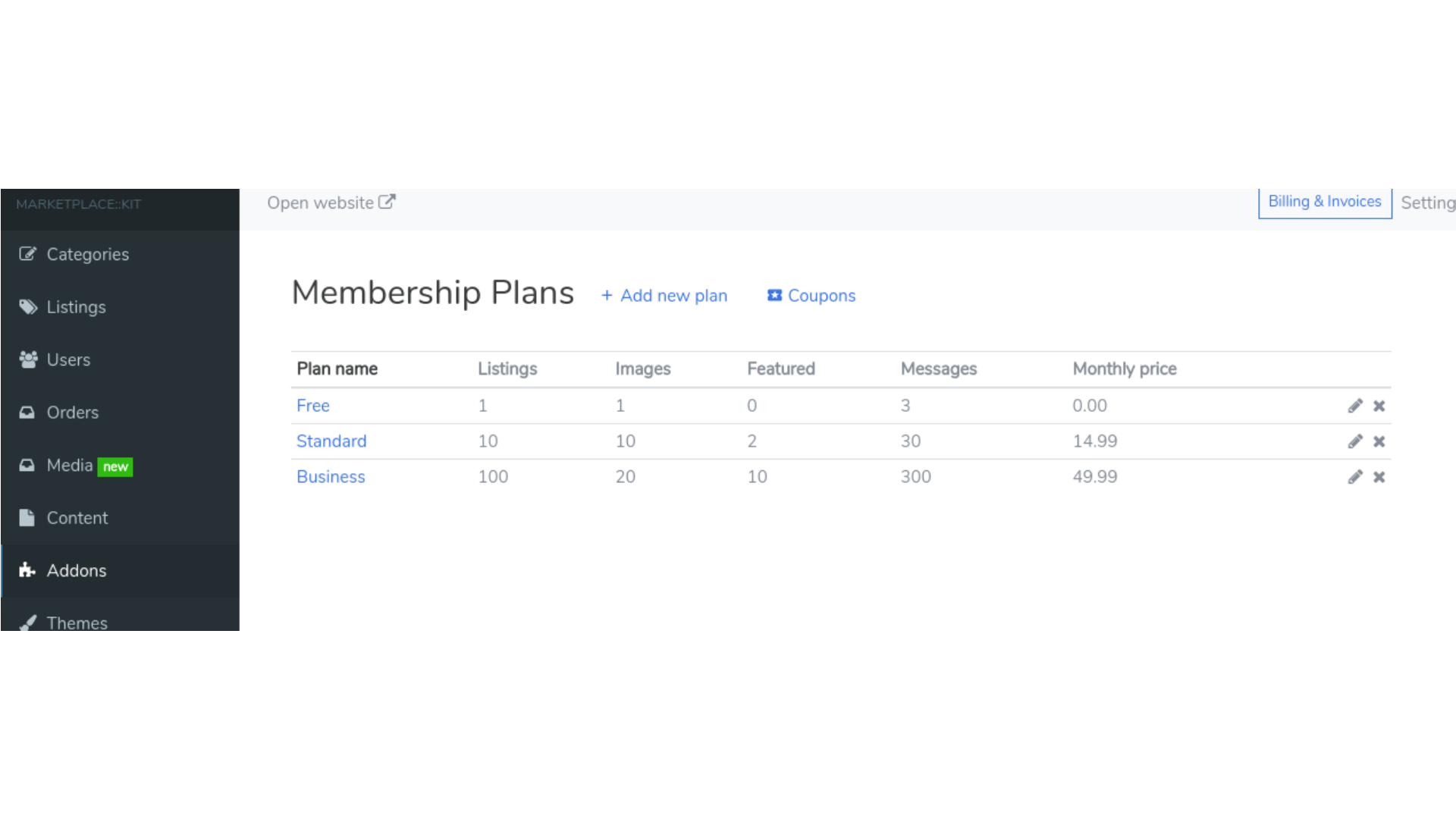Image resolution: width=1456 pixels, height=819 pixels.
Task: Click the Coupons ticket icon
Action: coord(774,295)
